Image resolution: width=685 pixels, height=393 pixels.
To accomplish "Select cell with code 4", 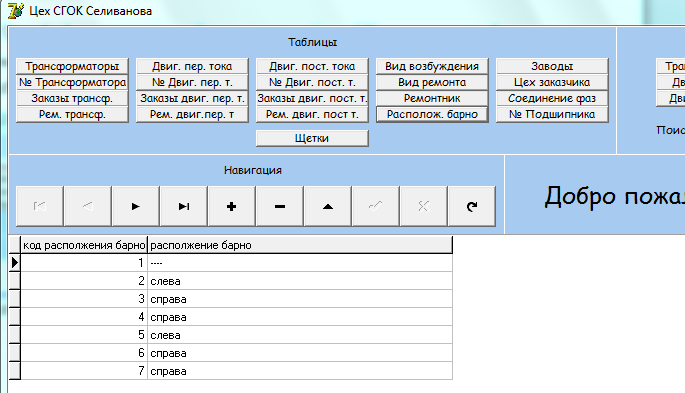I will tap(84, 317).
